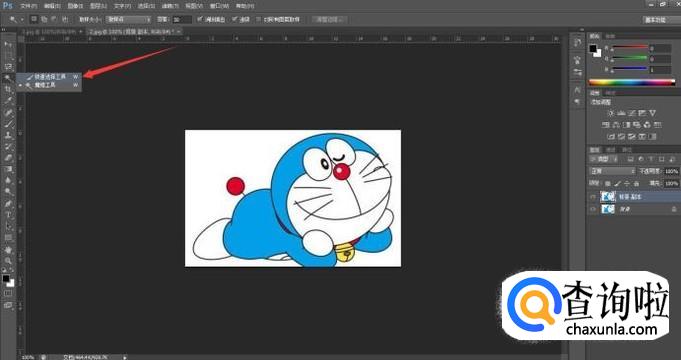Select the Crop tool
Screen dimensions: 681x360
8,89
